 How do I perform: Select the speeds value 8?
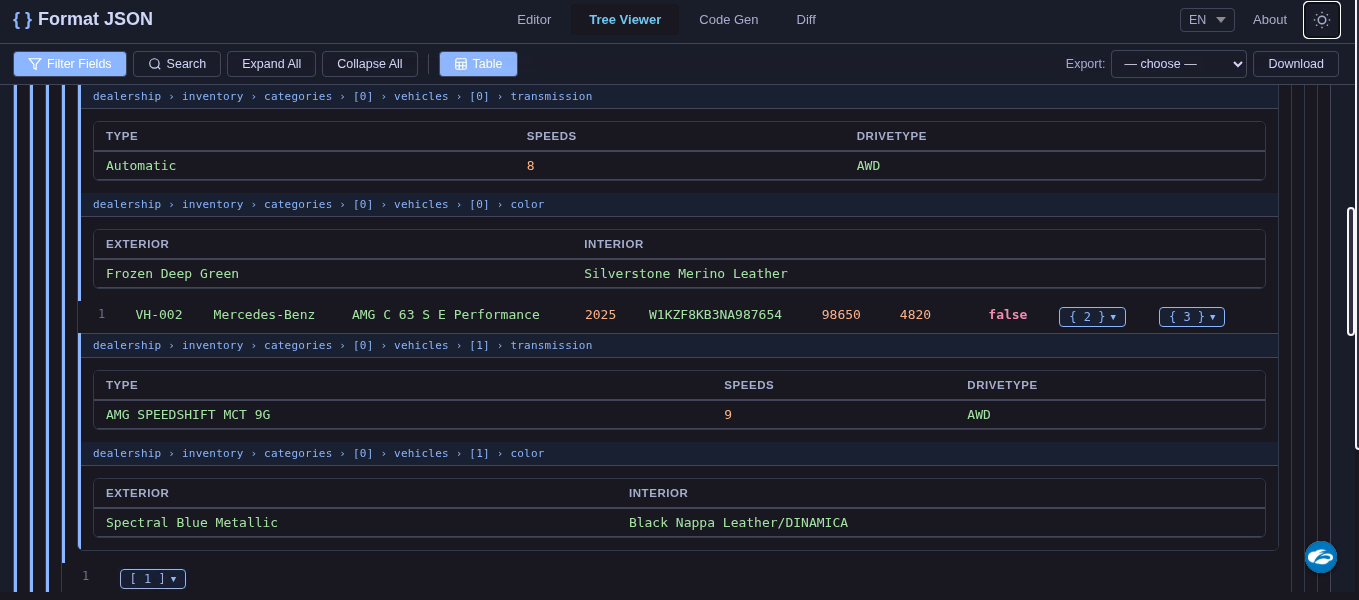pyautogui.click(x=531, y=166)
